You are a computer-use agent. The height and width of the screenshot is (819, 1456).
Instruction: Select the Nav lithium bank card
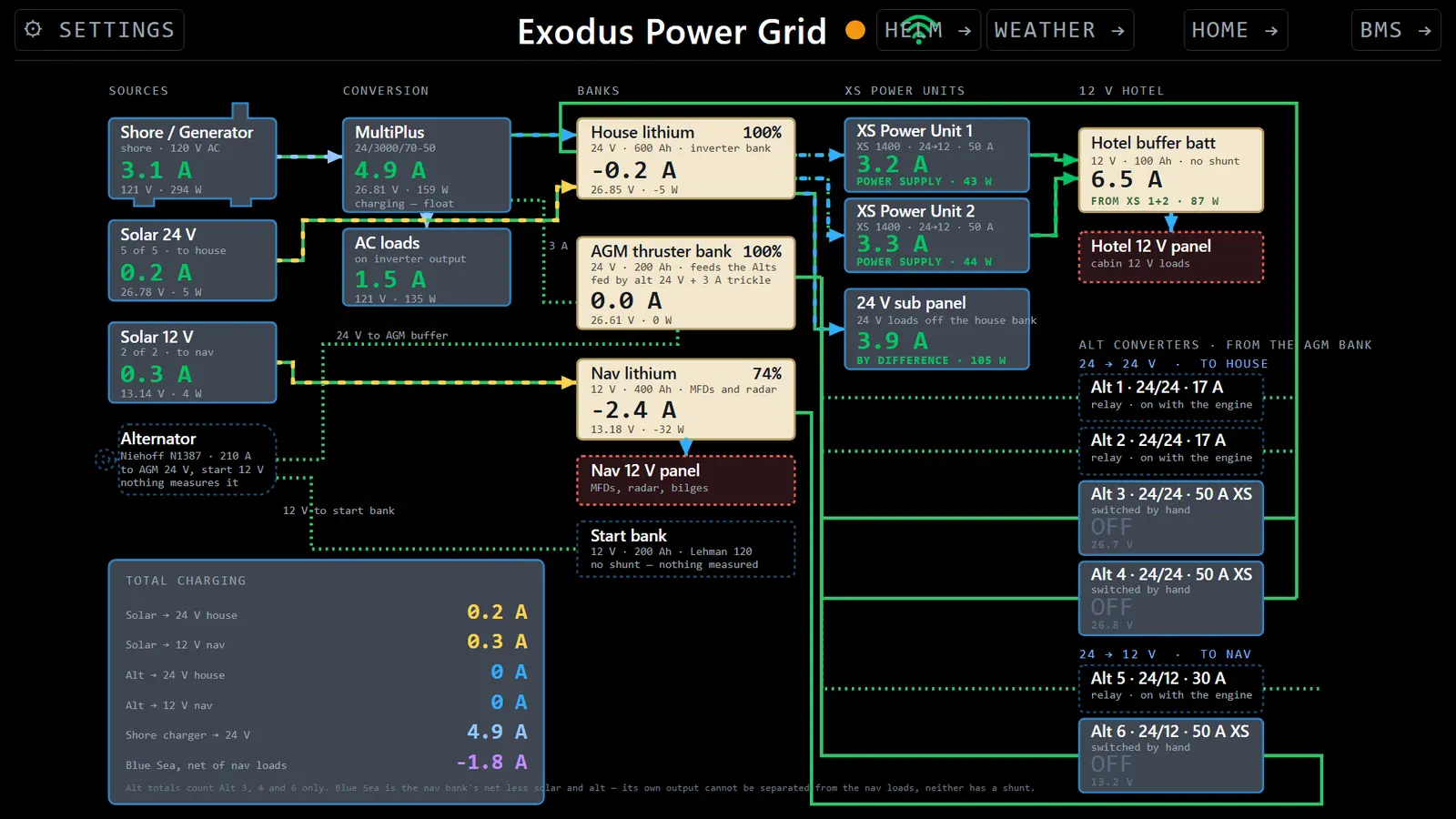686,399
